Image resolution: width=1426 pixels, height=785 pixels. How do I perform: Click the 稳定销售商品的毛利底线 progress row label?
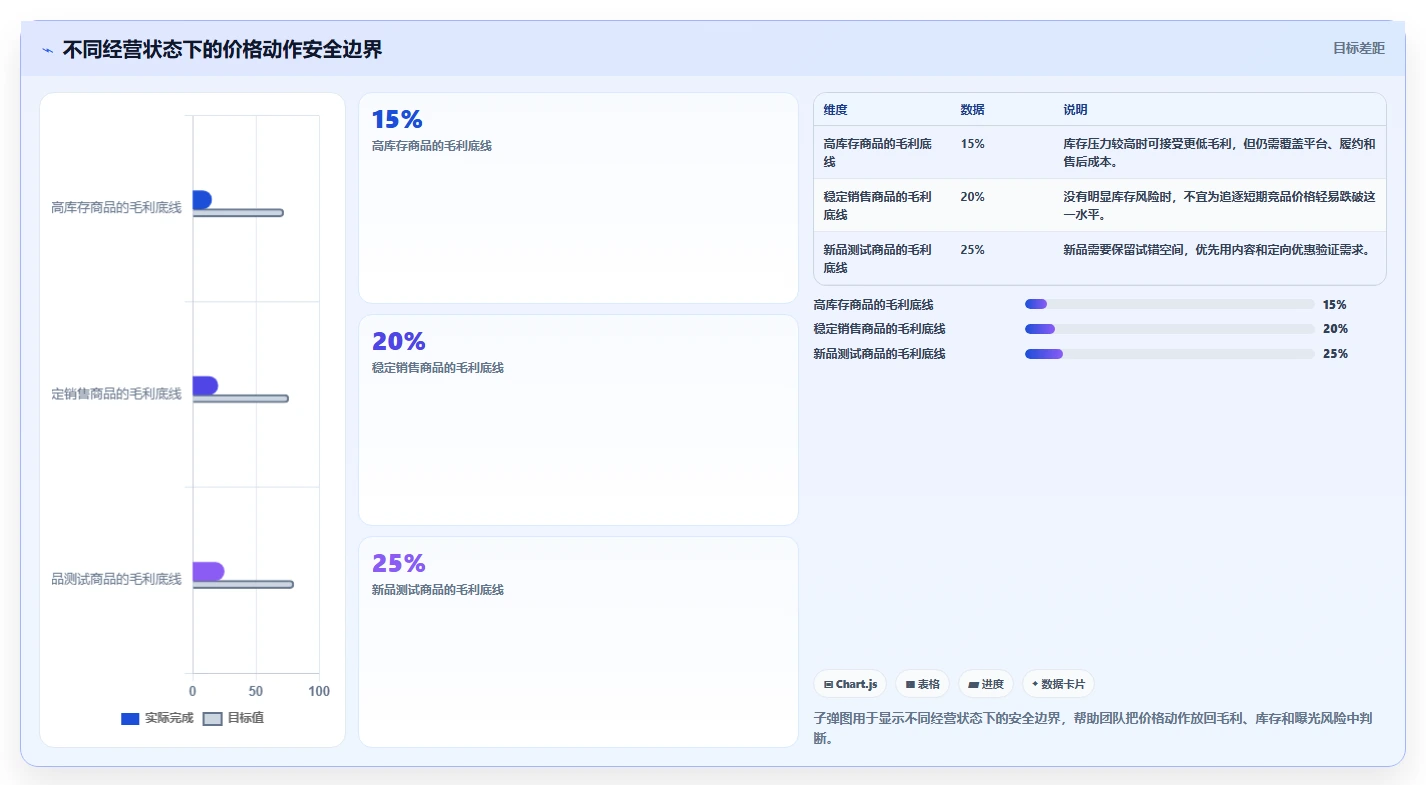879,329
